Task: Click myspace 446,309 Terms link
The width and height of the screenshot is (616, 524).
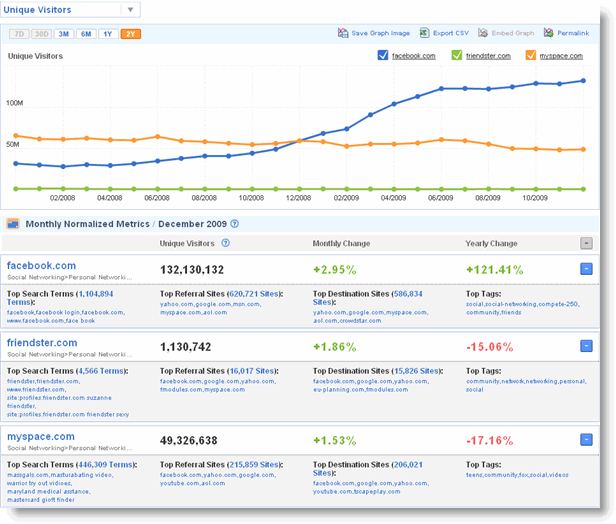Action: [106, 465]
